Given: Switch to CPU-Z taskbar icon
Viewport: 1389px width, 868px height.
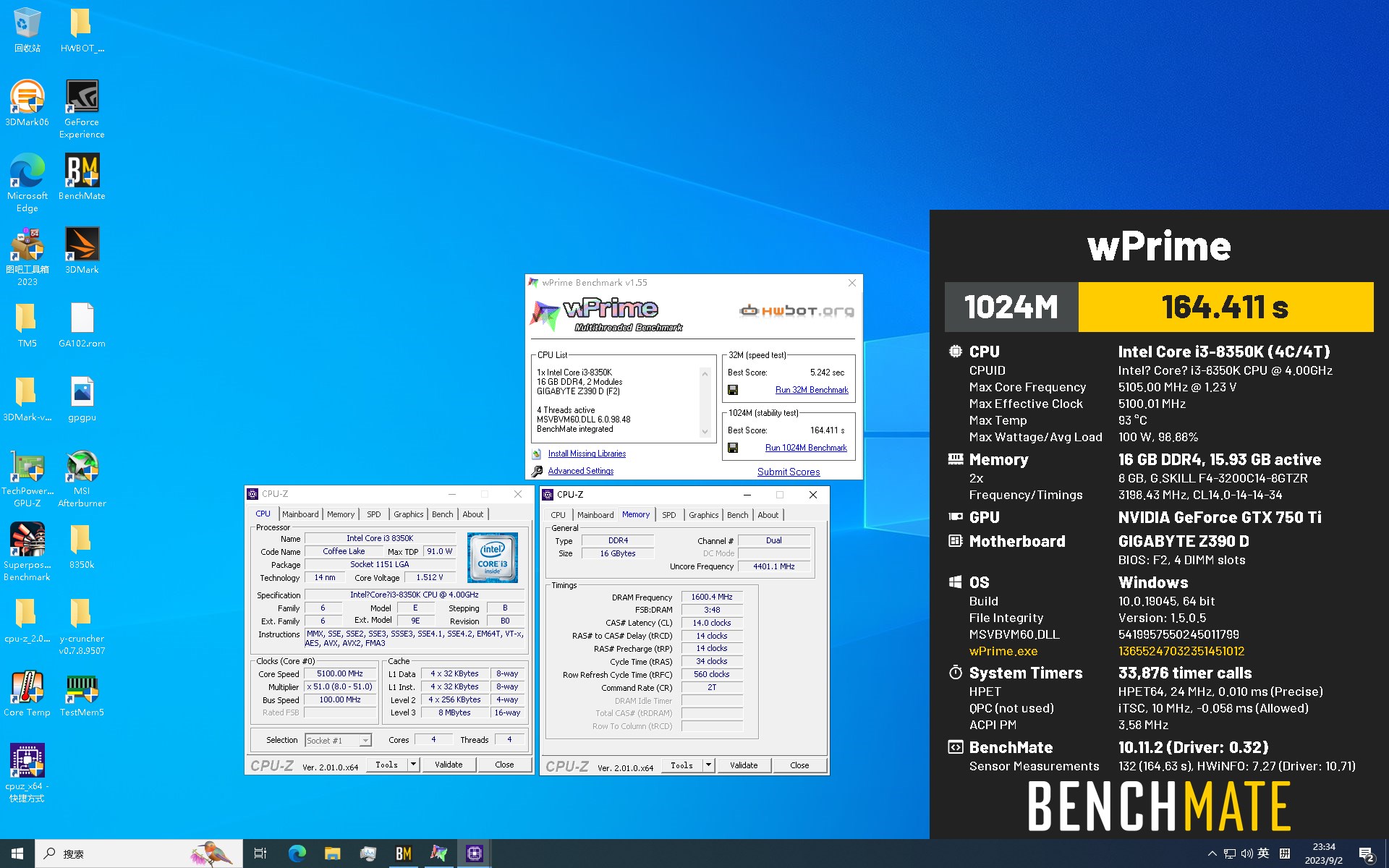Looking at the screenshot, I should [x=474, y=854].
